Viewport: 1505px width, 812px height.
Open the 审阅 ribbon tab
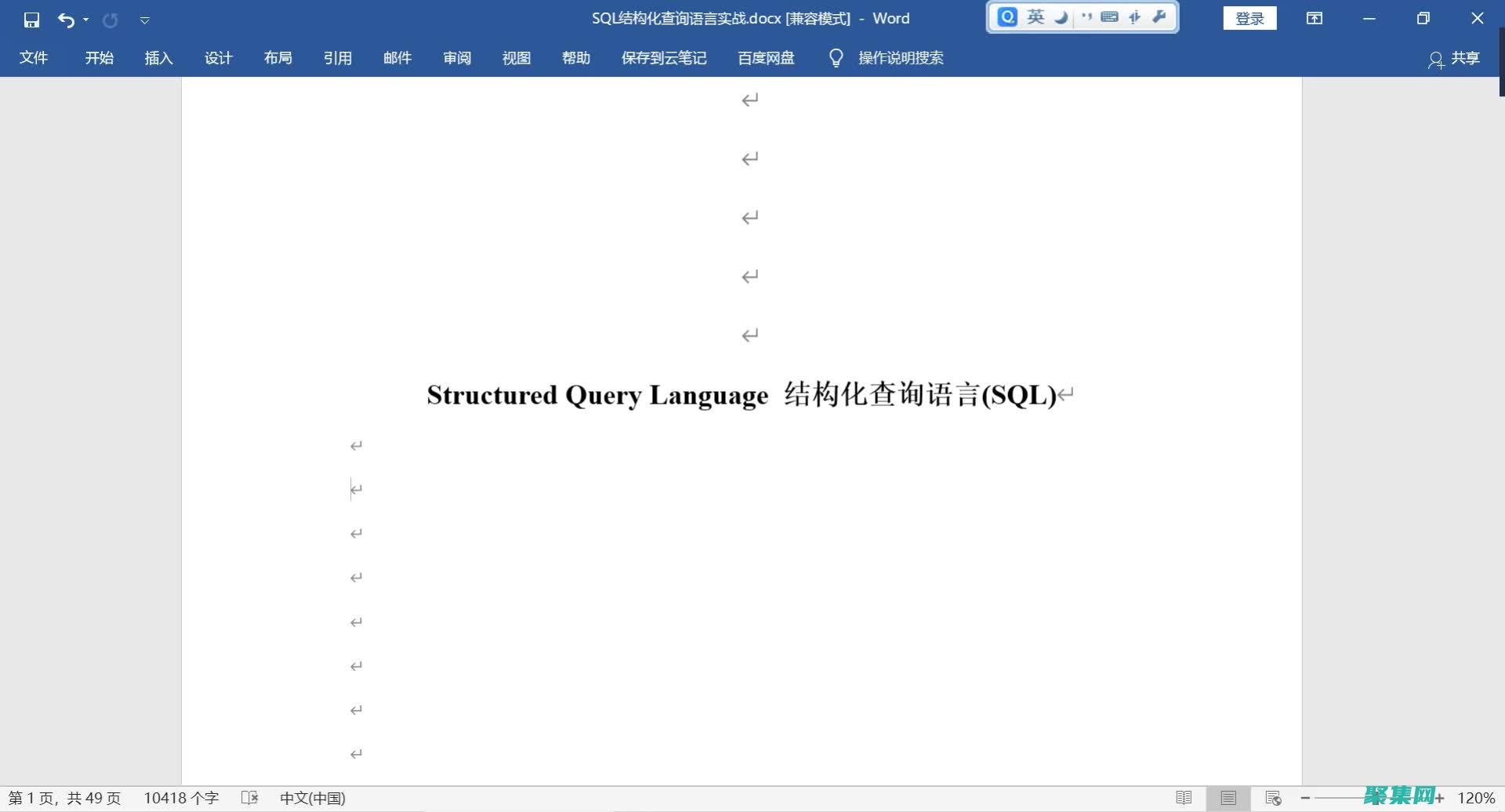(457, 57)
